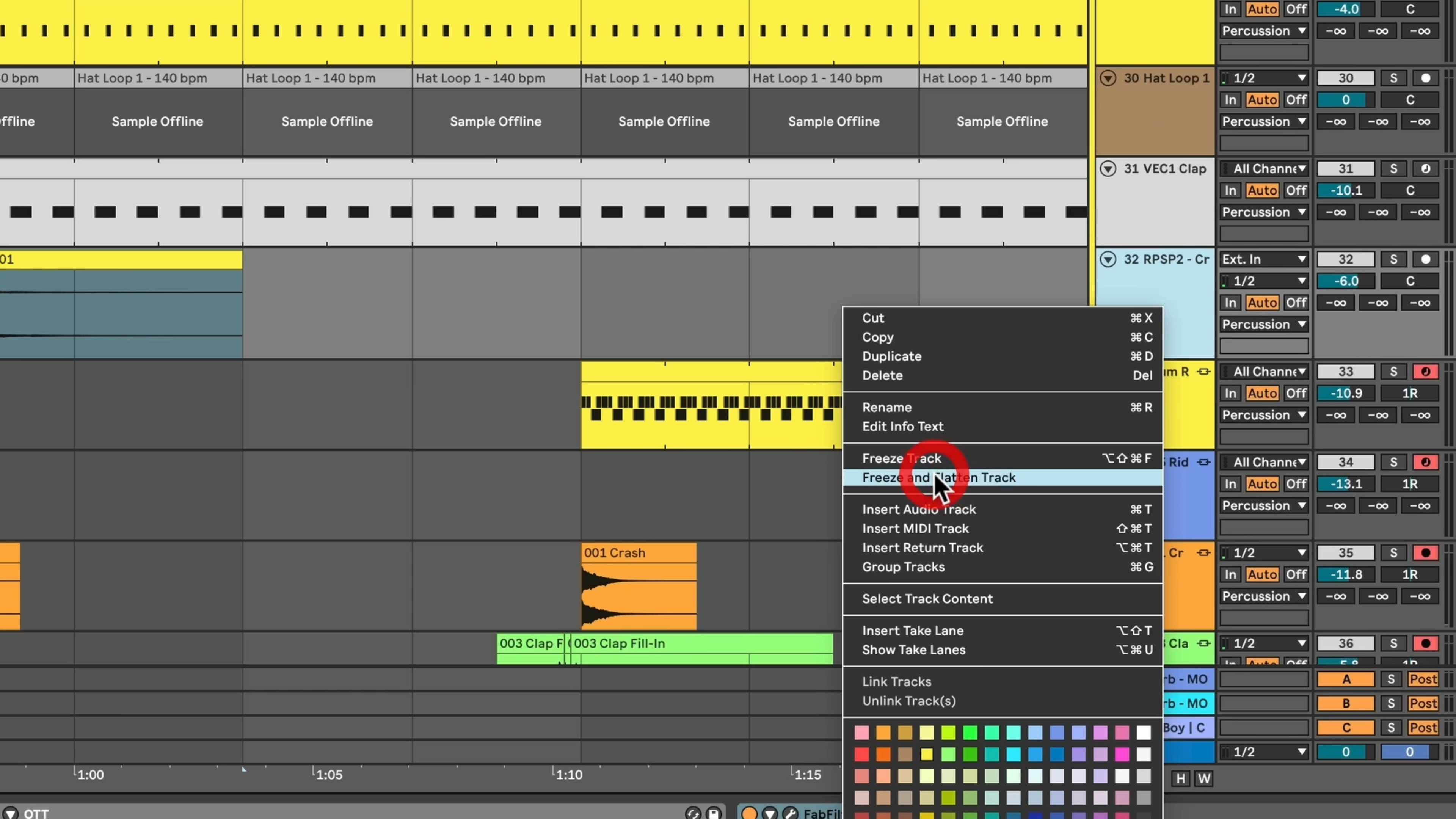
Task: Click the Freeze and Flatten Track option
Action: 938,477
